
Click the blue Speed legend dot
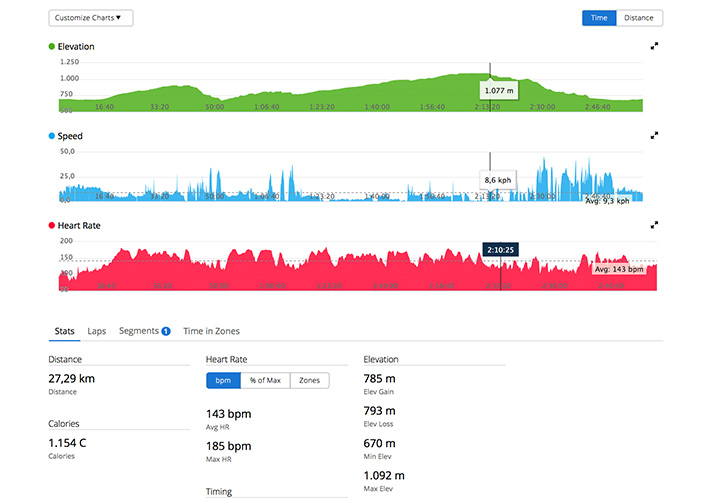point(52,136)
